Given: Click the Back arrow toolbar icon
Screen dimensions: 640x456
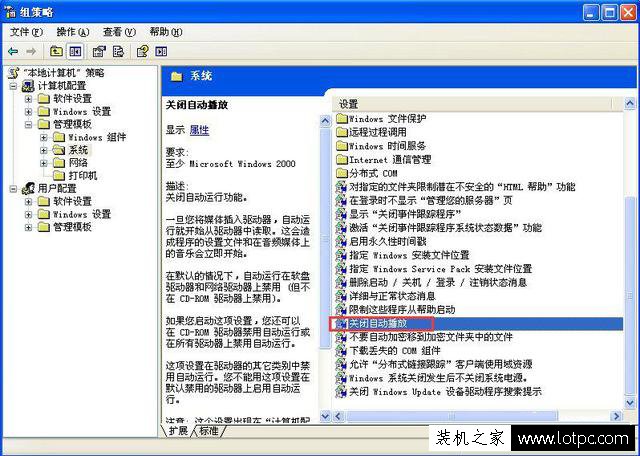Looking at the screenshot, I should [13, 51].
